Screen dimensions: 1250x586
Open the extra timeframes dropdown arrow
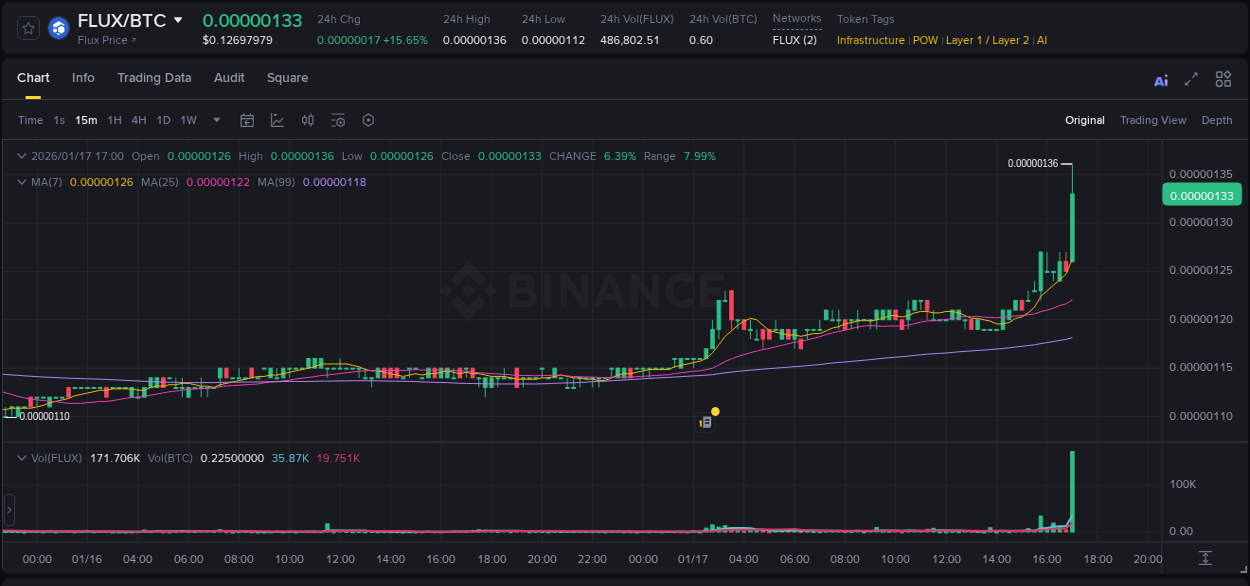coord(215,120)
